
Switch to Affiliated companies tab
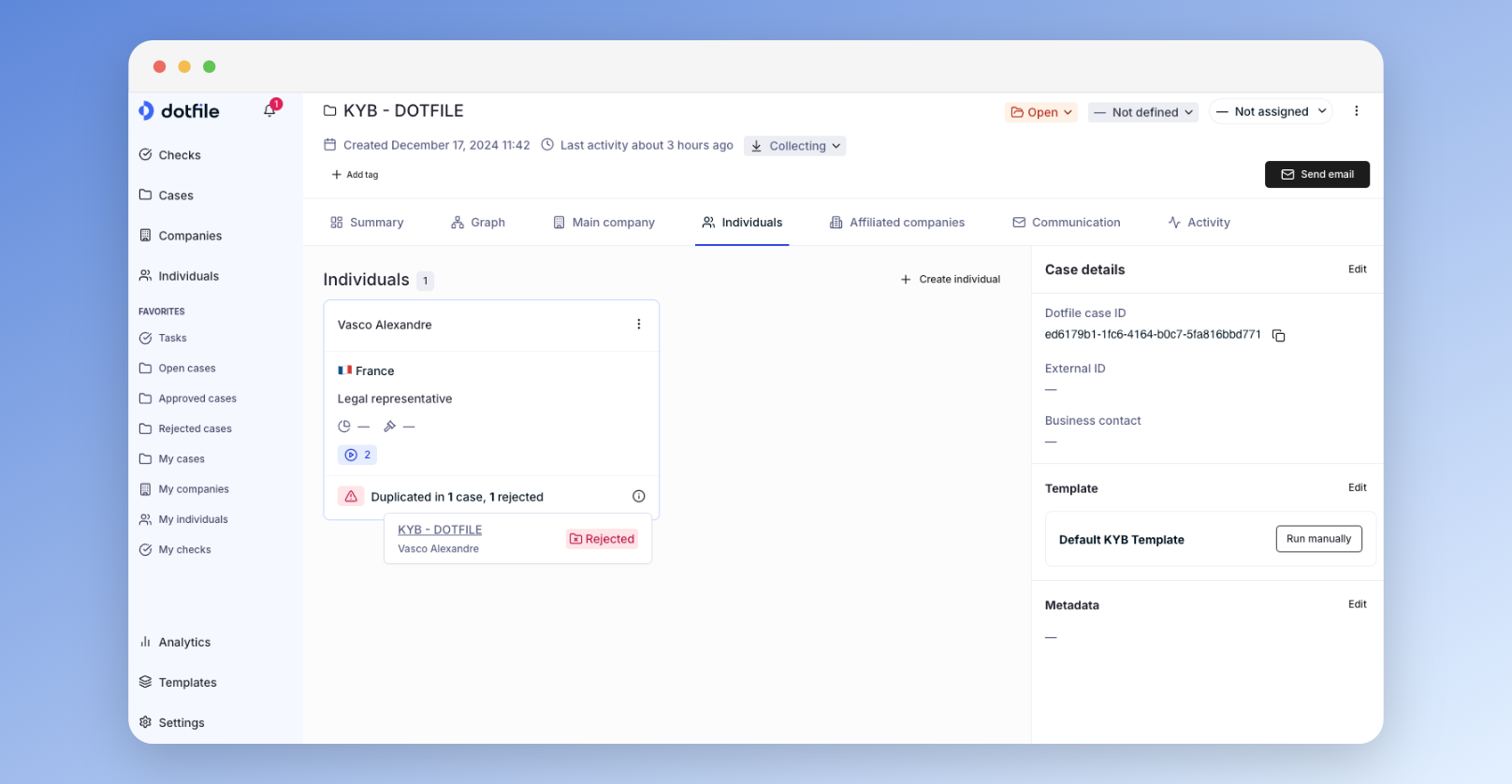897,223
